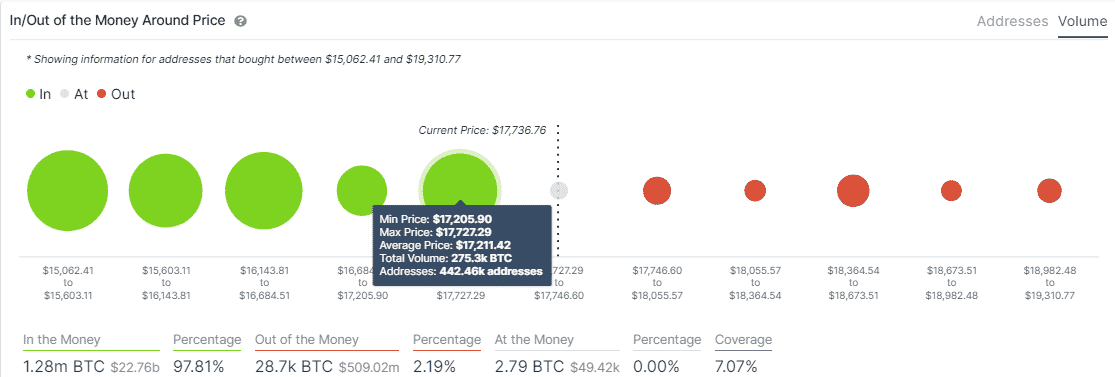The height and width of the screenshot is (377, 1115).
Task: Click the $18,055.57 to $18,364.54 red bubble
Action: (x=755, y=191)
